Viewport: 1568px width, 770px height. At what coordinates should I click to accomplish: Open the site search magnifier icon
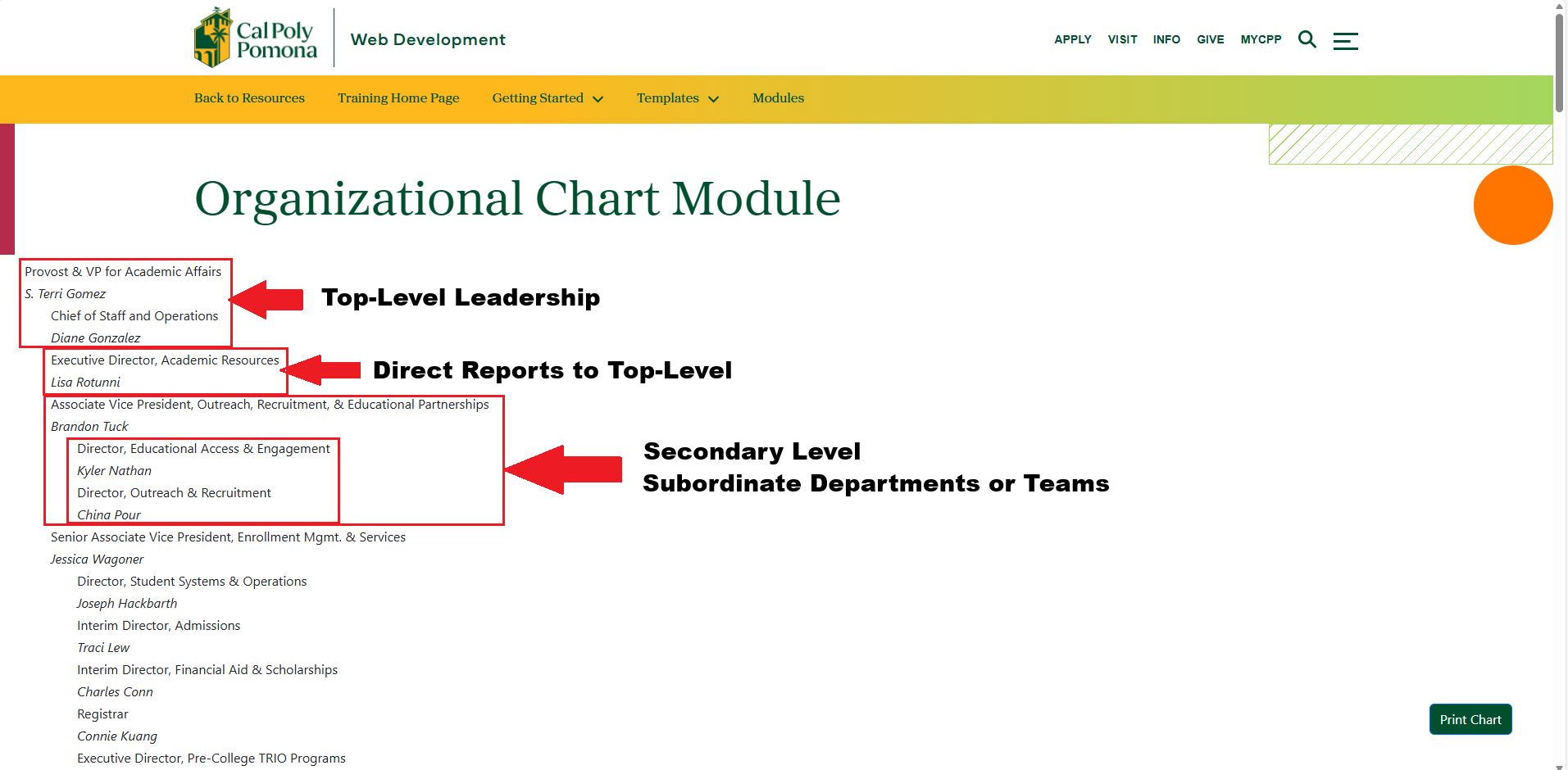pyautogui.click(x=1307, y=39)
